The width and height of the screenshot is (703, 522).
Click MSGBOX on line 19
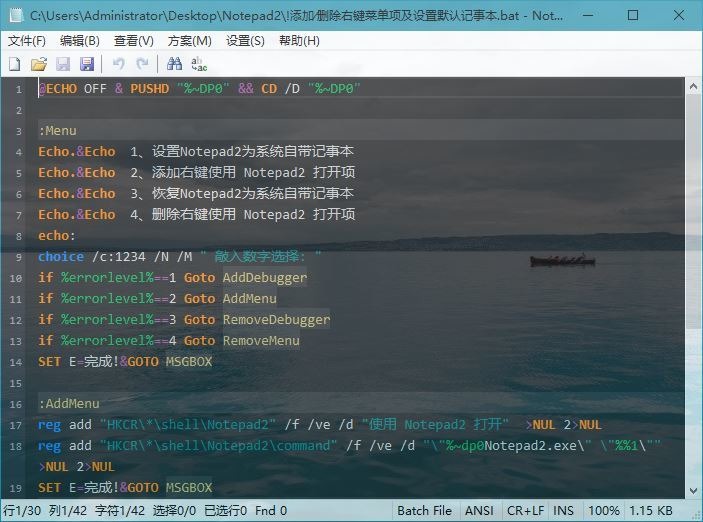(x=189, y=488)
